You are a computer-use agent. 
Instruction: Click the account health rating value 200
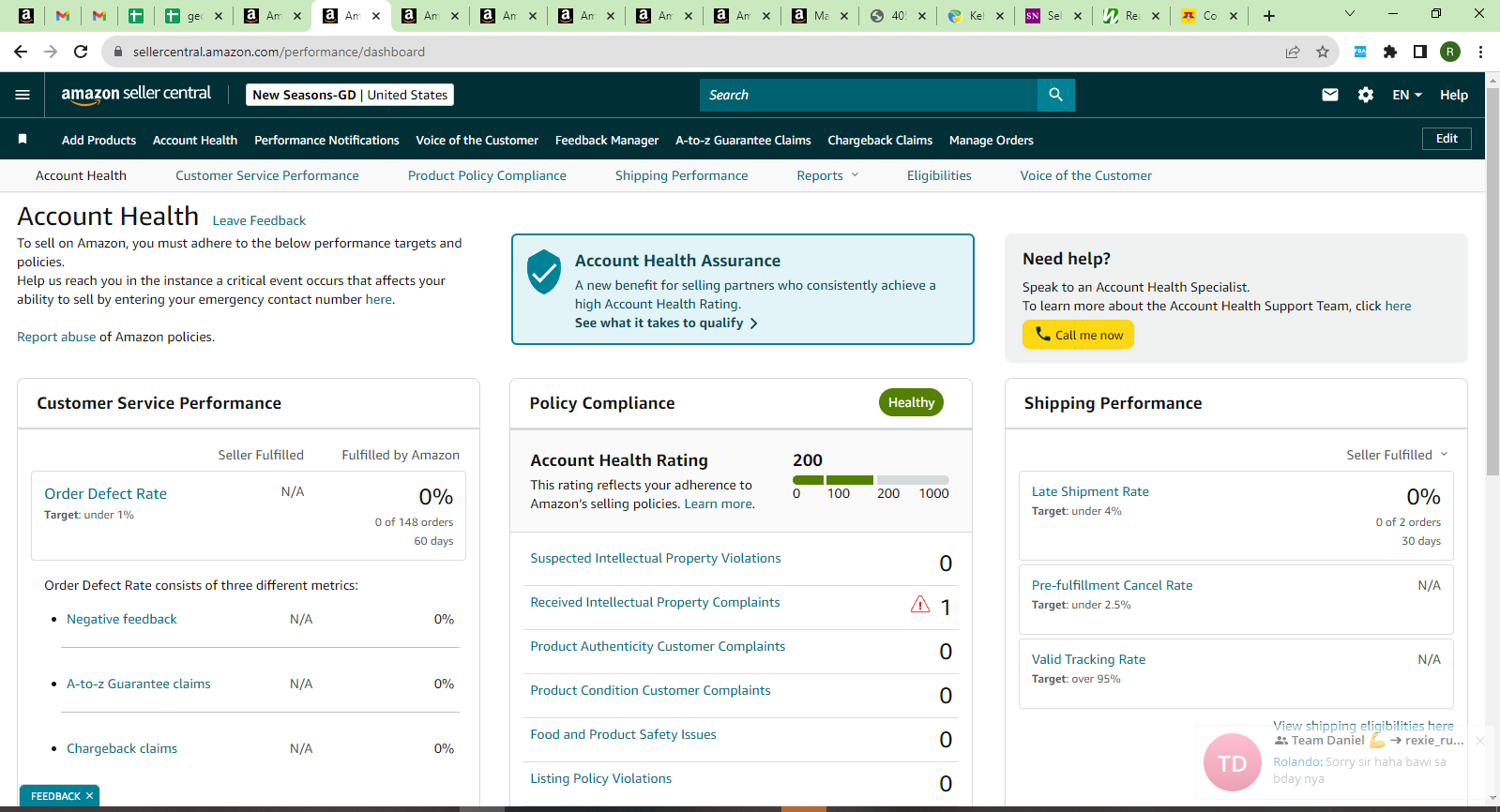(808, 460)
